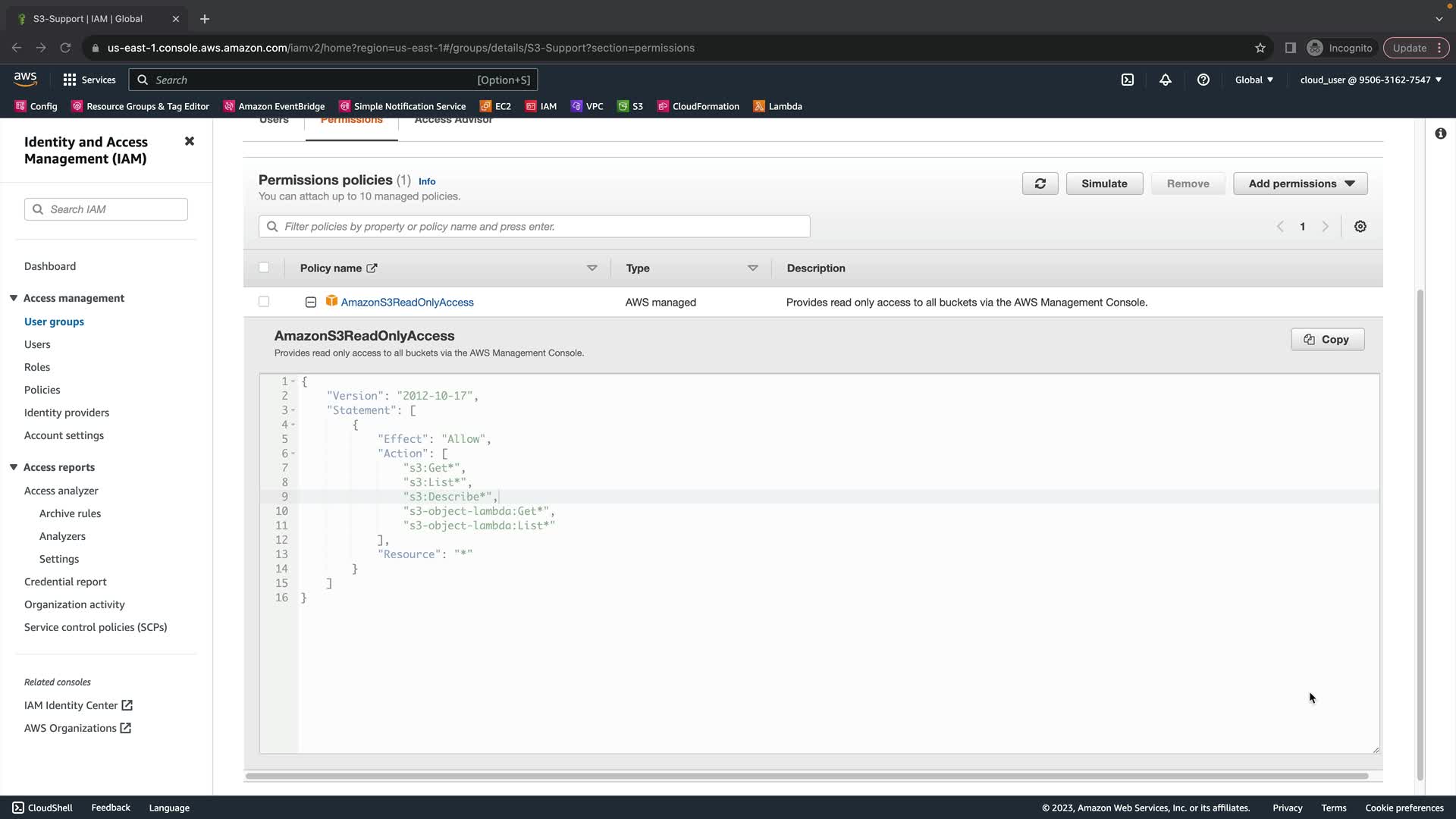Check the select-all policies checkbox
1456x819 pixels.
tap(264, 268)
